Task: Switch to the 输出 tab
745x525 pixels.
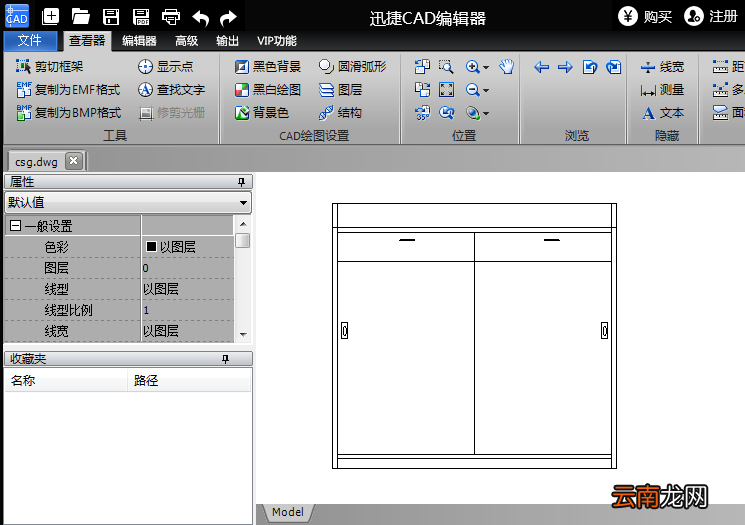Action: (x=227, y=41)
